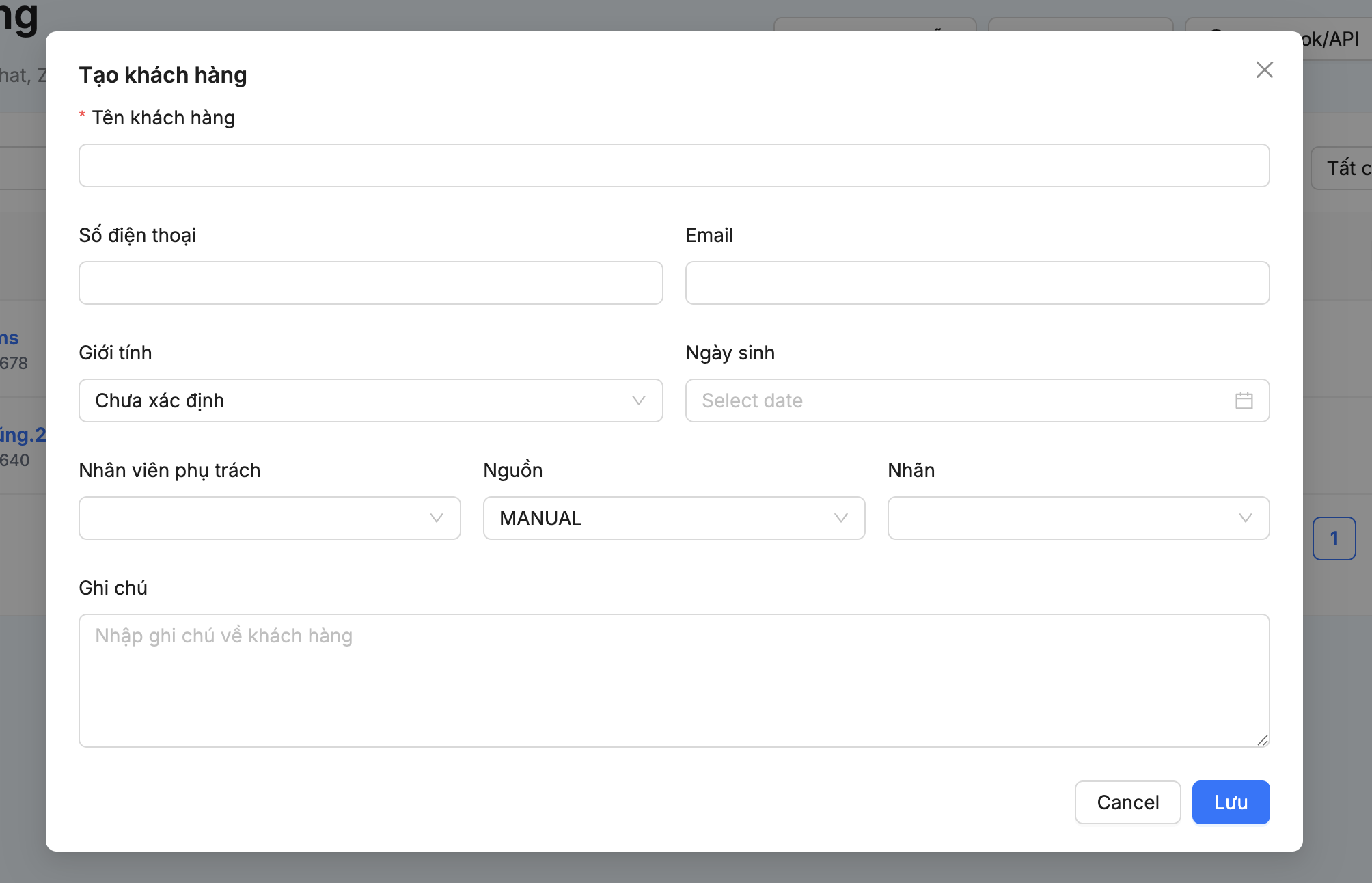The height and width of the screenshot is (883, 1372).
Task: Expand Nguồn MANUAL dropdown
Action: coord(674,518)
